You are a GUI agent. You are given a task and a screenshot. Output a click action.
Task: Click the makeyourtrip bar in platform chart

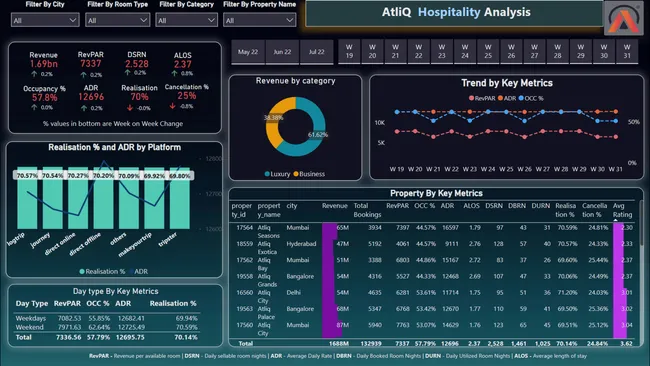tap(154, 198)
